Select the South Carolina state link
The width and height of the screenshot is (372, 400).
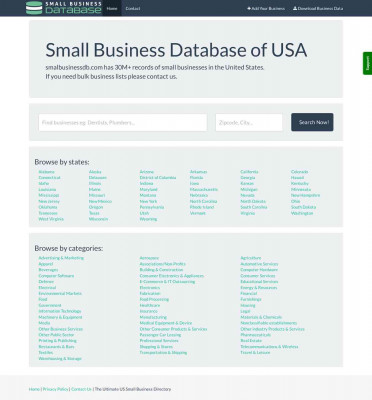254,207
